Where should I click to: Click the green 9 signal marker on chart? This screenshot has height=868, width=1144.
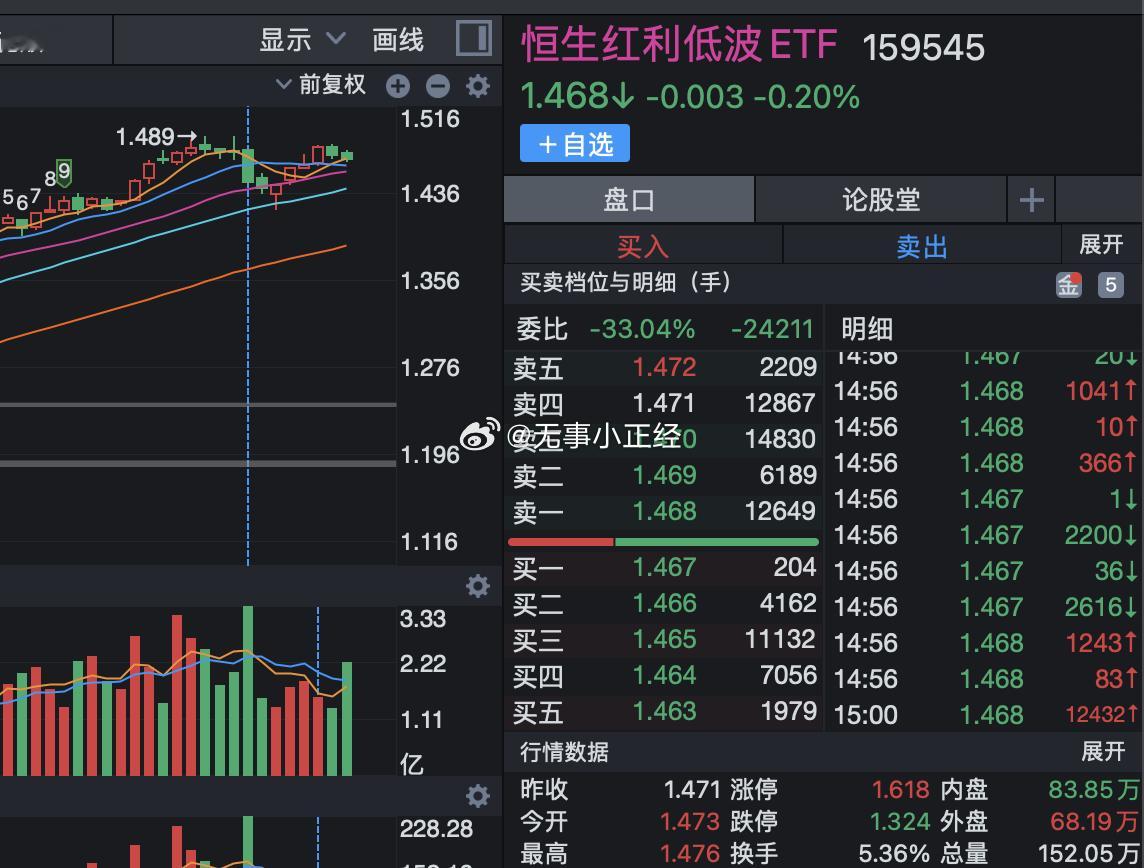coord(64,172)
